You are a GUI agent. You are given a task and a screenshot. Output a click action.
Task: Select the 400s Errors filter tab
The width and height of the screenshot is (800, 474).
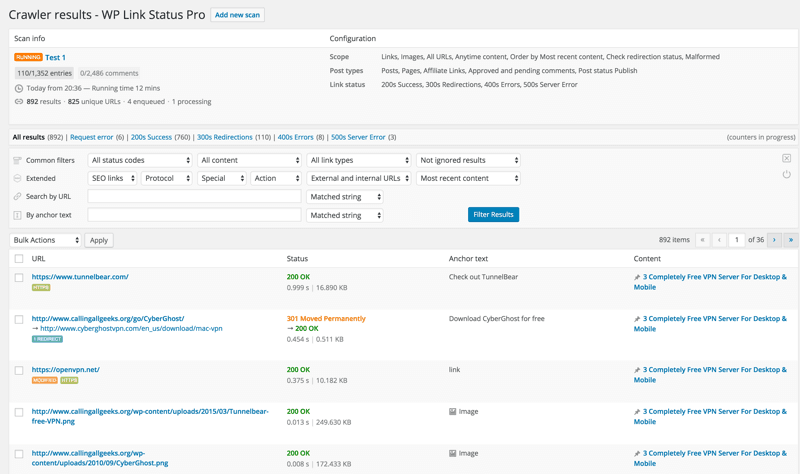(295, 137)
